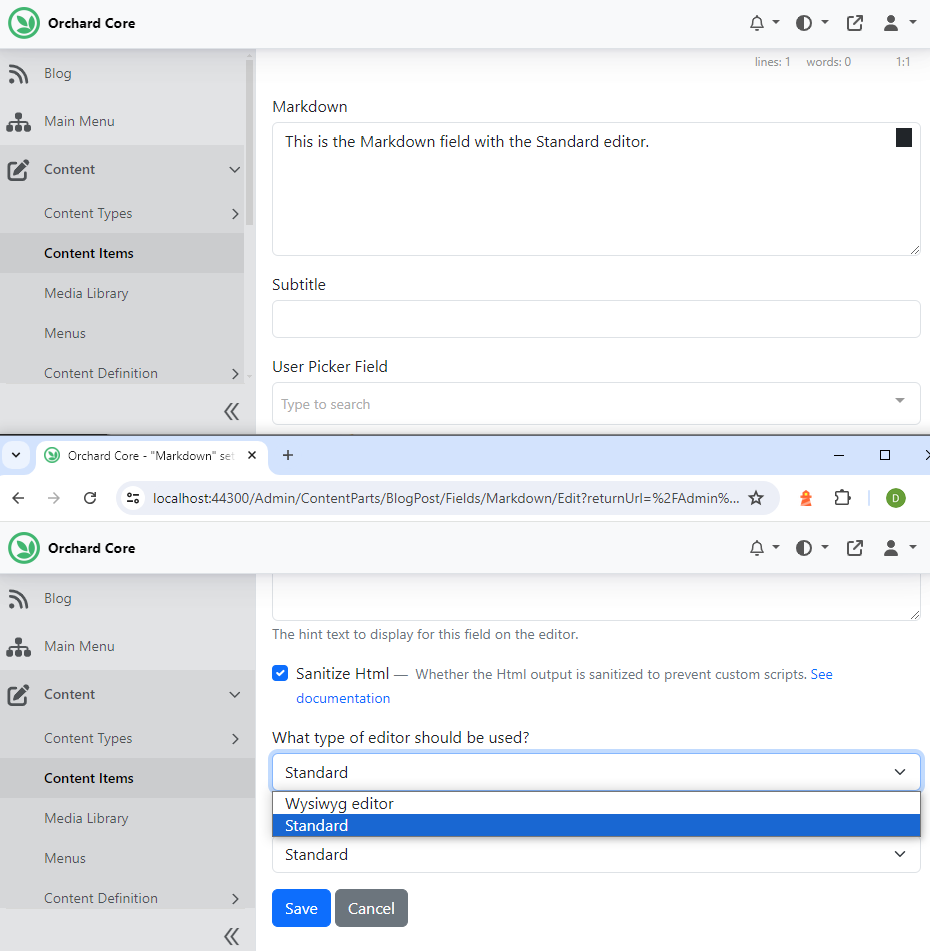
Task: Click orange extension icon in browser toolbar
Action: click(x=806, y=499)
